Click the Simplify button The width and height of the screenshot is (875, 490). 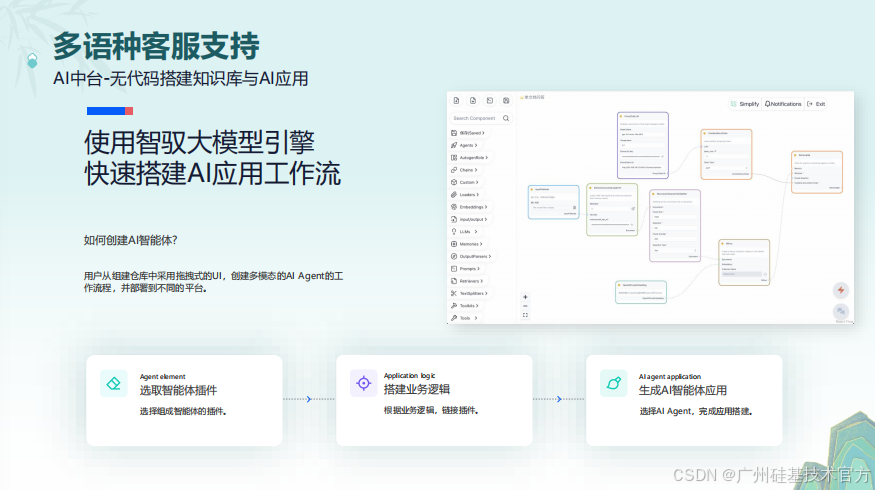coord(744,104)
